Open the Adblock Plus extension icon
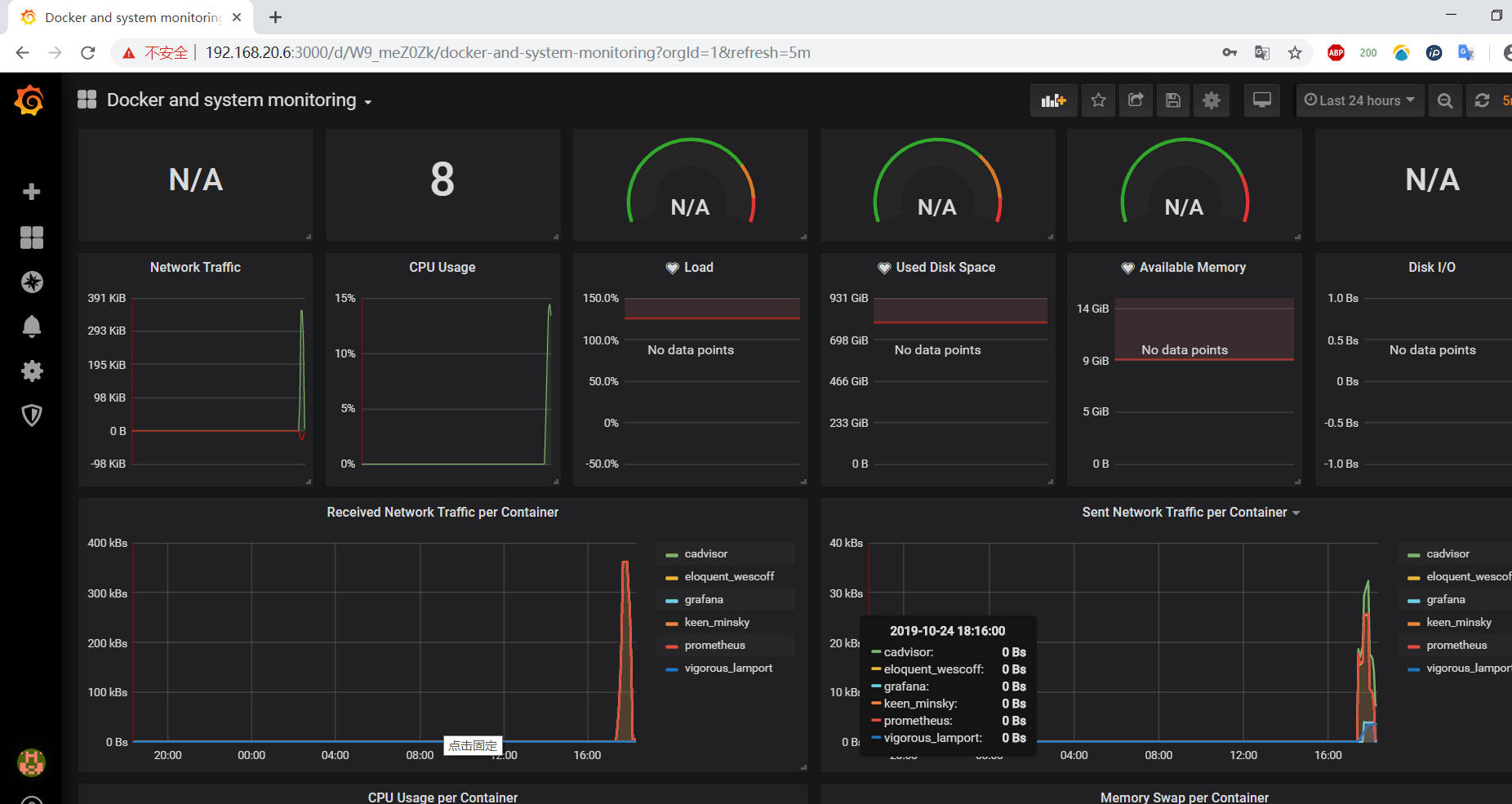The height and width of the screenshot is (804, 1512). point(1336,53)
